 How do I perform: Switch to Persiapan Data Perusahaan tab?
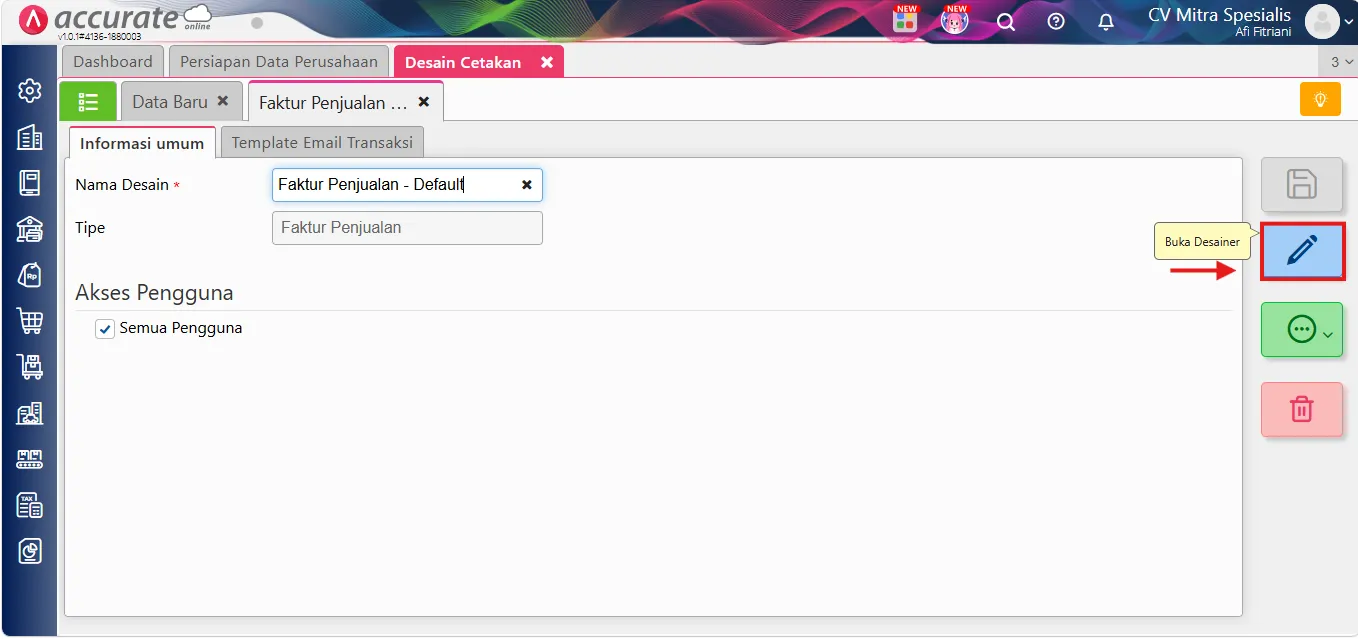(279, 62)
